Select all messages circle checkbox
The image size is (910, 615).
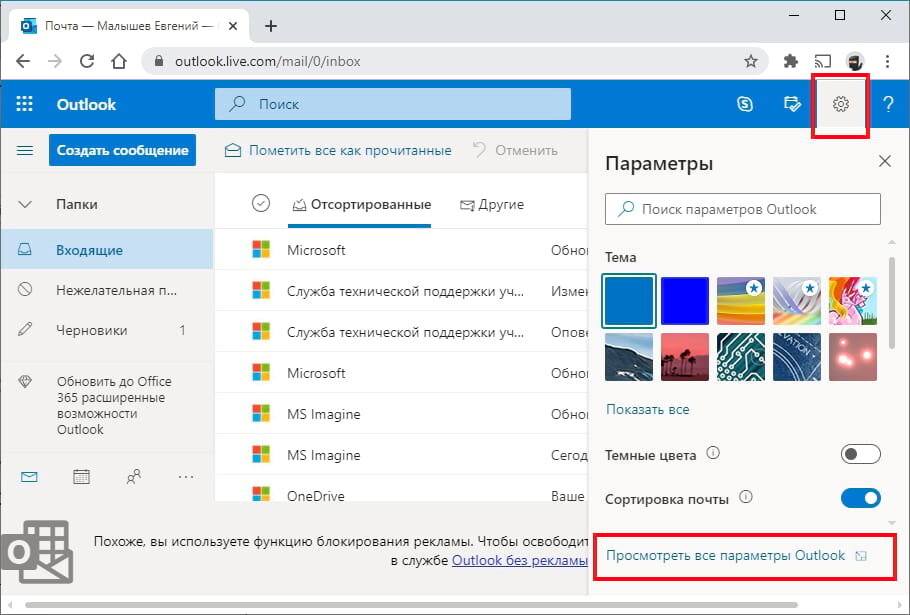point(261,203)
